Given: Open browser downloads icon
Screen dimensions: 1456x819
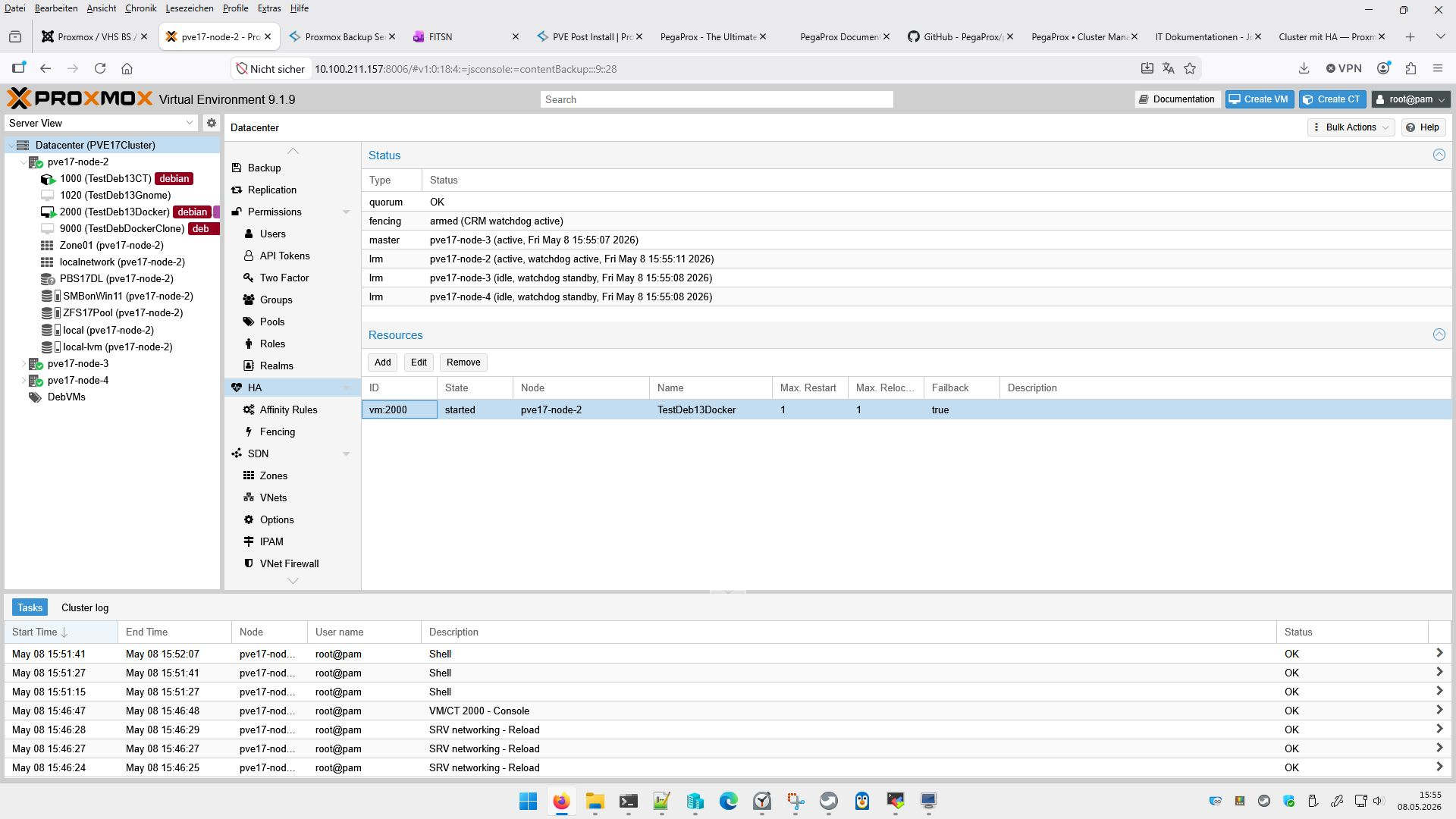Looking at the screenshot, I should 1304,68.
